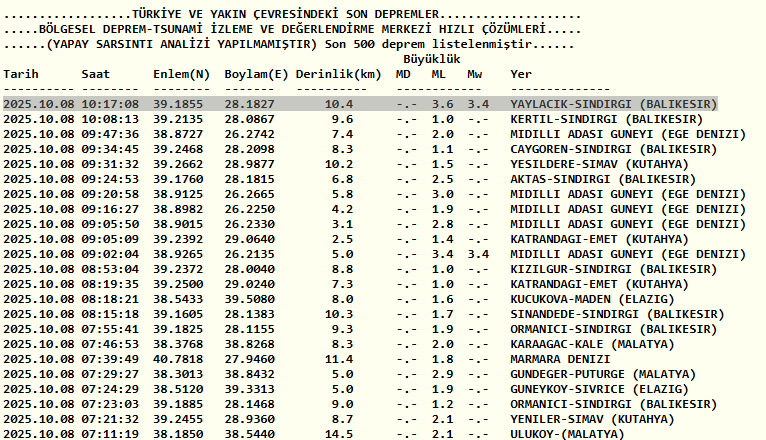Click the ML column header
The height and width of the screenshot is (440, 766).
439,74
